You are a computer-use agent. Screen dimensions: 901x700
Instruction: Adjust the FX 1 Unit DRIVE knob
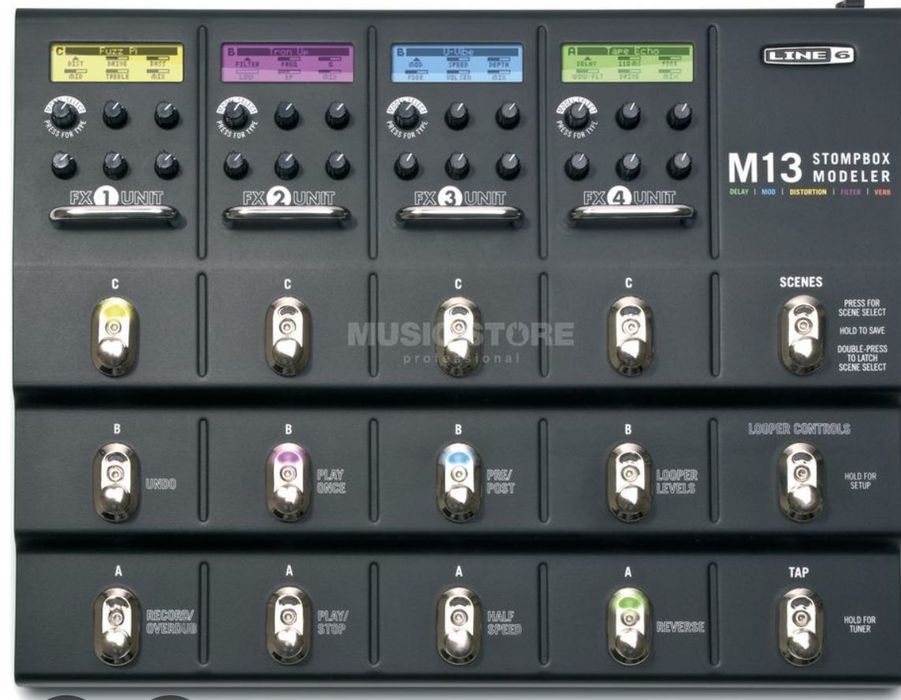(115, 115)
